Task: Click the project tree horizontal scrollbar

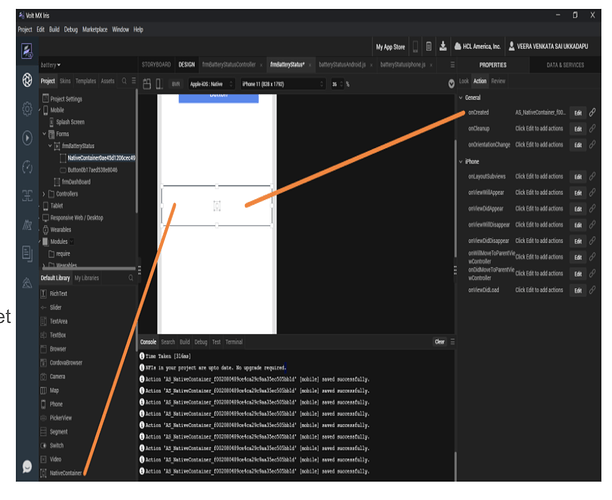Action: coord(89,269)
